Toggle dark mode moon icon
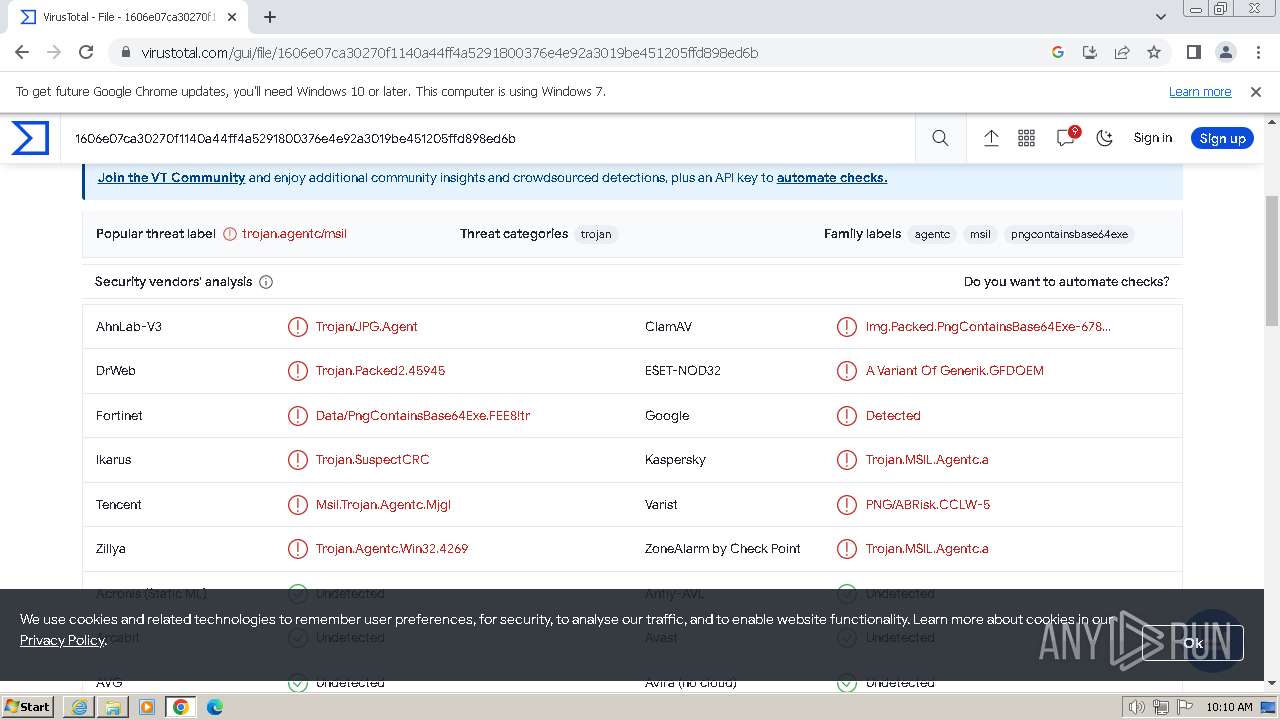This screenshot has width=1280, height=720. click(1105, 138)
